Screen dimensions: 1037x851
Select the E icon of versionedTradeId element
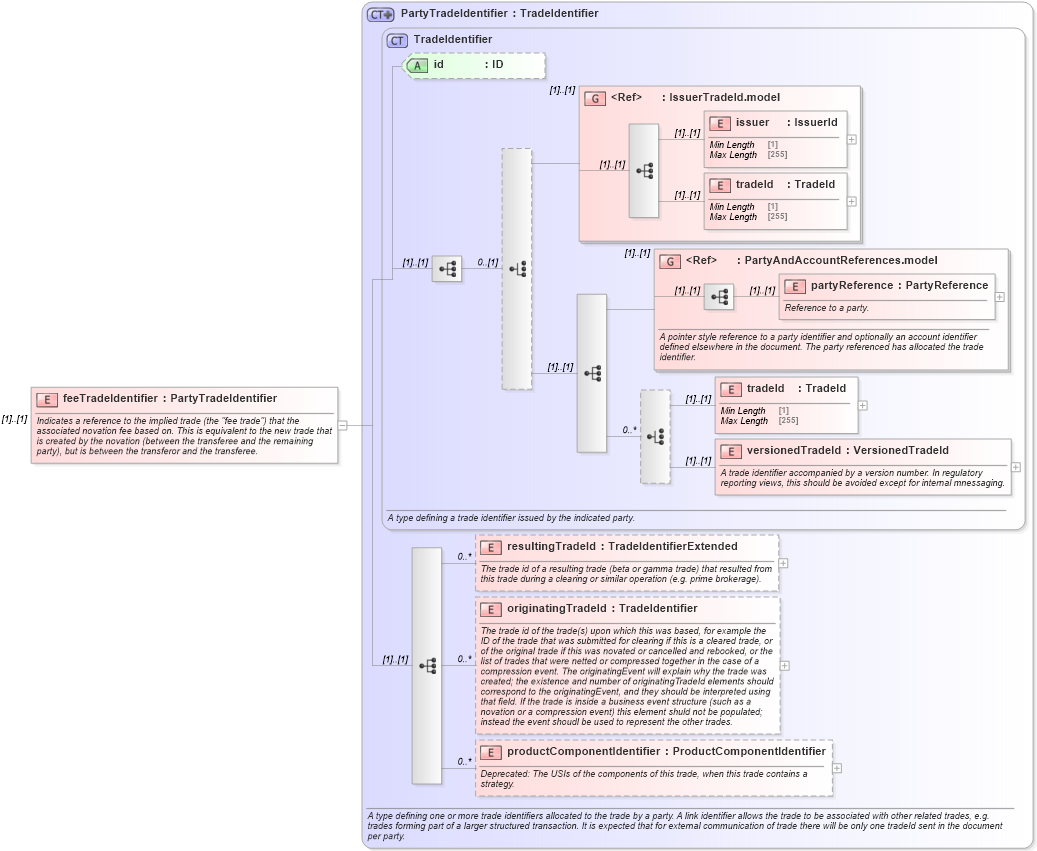[x=729, y=450]
